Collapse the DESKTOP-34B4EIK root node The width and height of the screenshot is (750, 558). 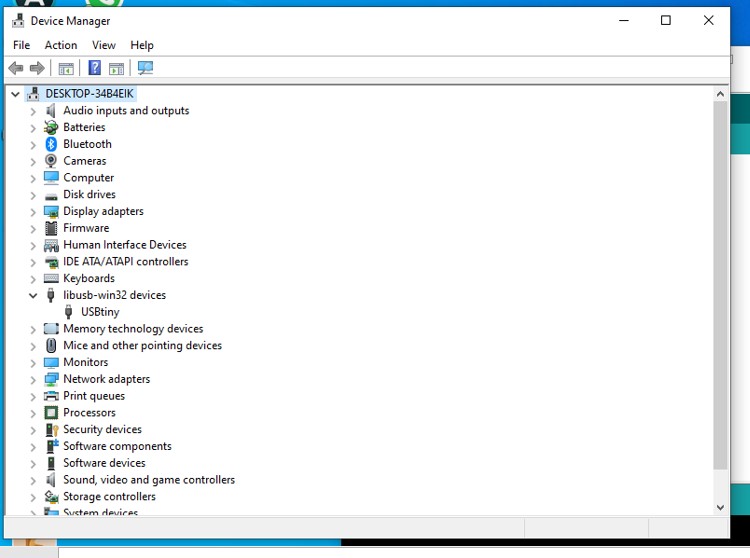click(x=15, y=94)
